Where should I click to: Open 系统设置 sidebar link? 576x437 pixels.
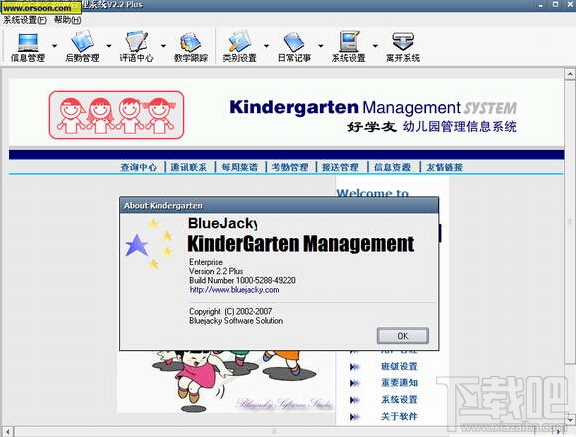399,400
